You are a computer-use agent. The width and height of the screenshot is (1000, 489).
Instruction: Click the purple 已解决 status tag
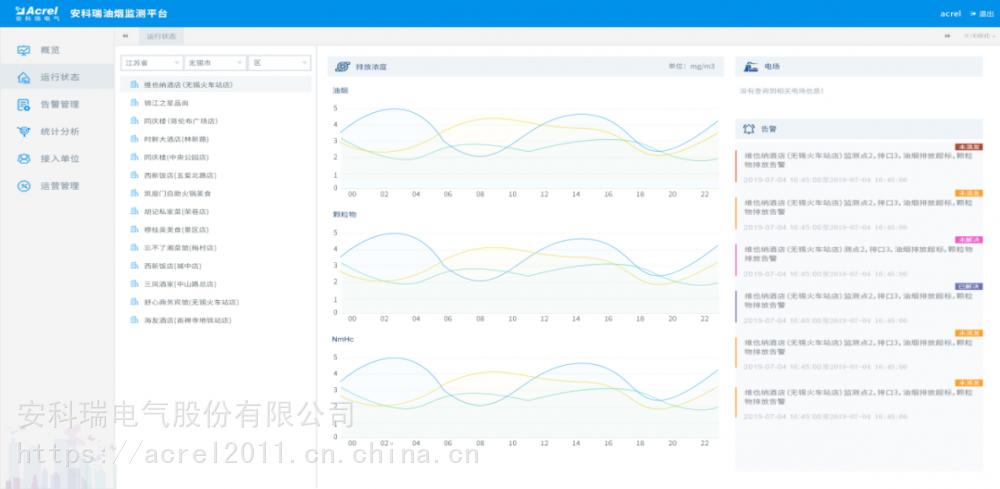point(969,286)
